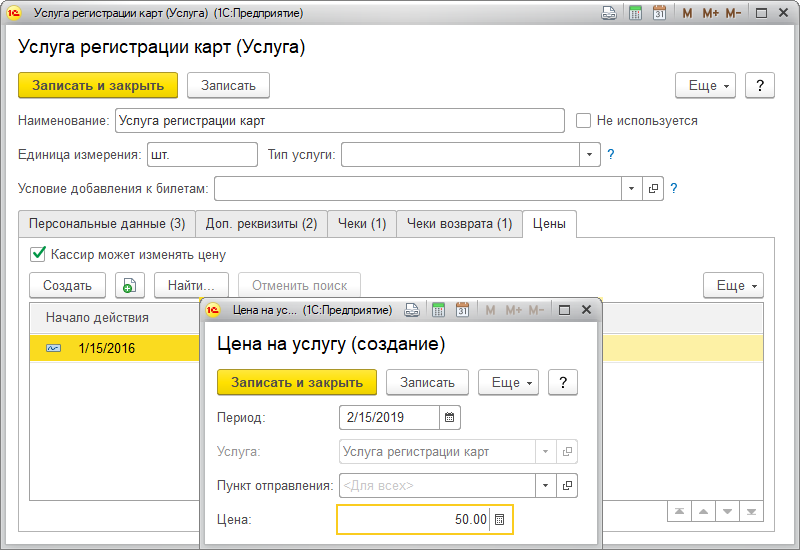
Task: Expand Пункт отправления dropdown
Action: pyautogui.click(x=545, y=486)
